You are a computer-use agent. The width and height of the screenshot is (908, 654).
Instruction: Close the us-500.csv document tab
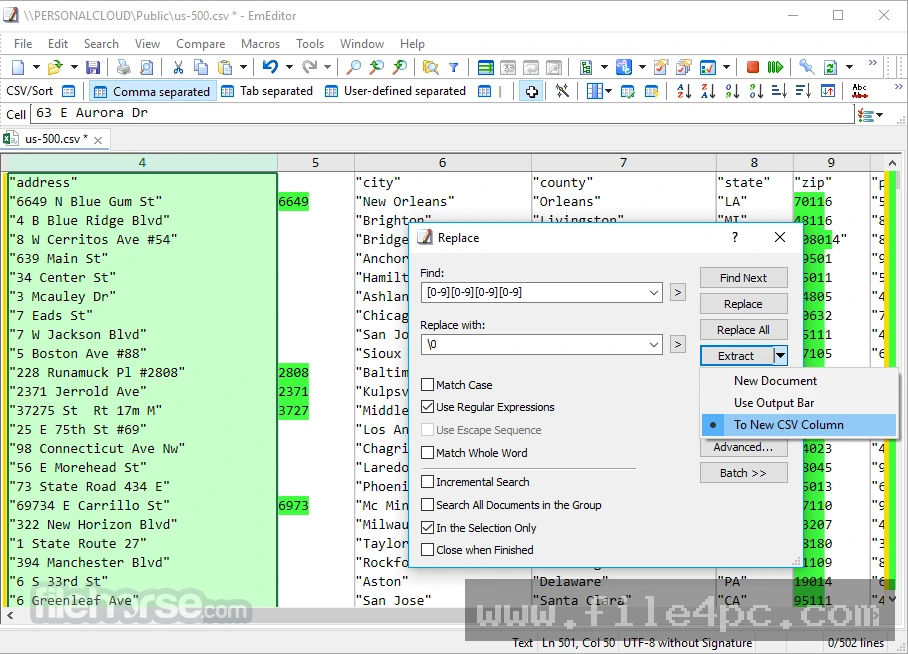coord(98,140)
